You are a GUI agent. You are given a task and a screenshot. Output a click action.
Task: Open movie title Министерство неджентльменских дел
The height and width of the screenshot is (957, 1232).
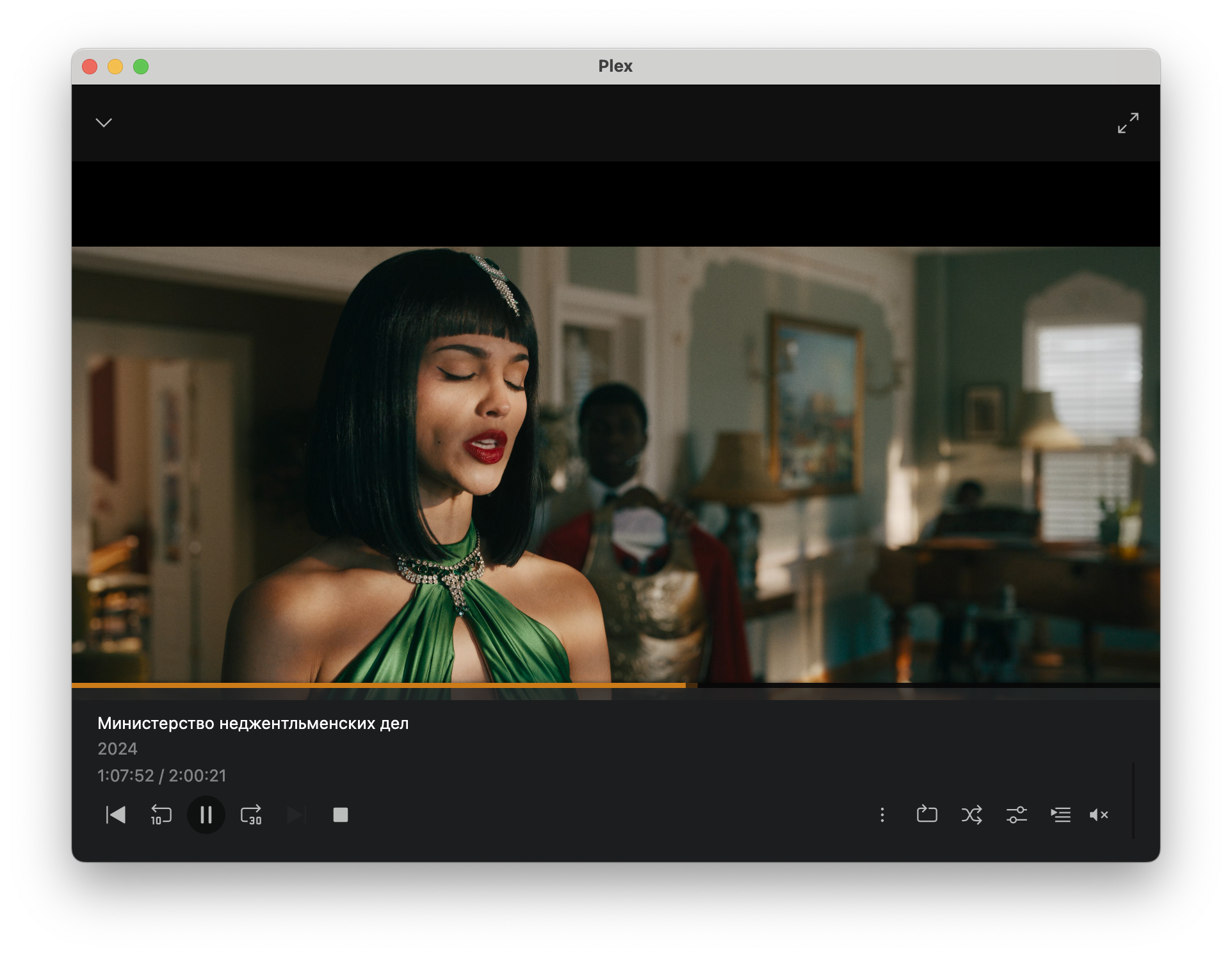click(x=253, y=723)
